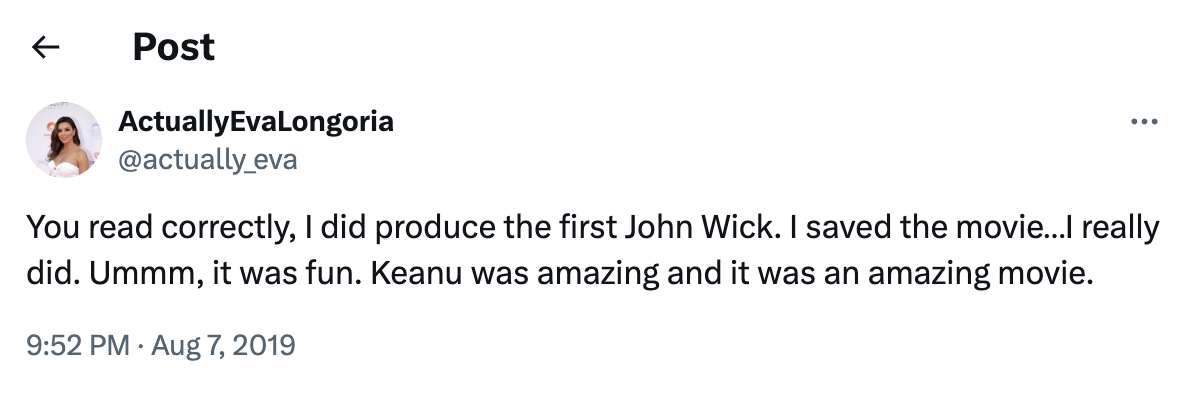1188x394 pixels.
Task: Show more actions for this post
Action: pyautogui.click(x=1143, y=121)
